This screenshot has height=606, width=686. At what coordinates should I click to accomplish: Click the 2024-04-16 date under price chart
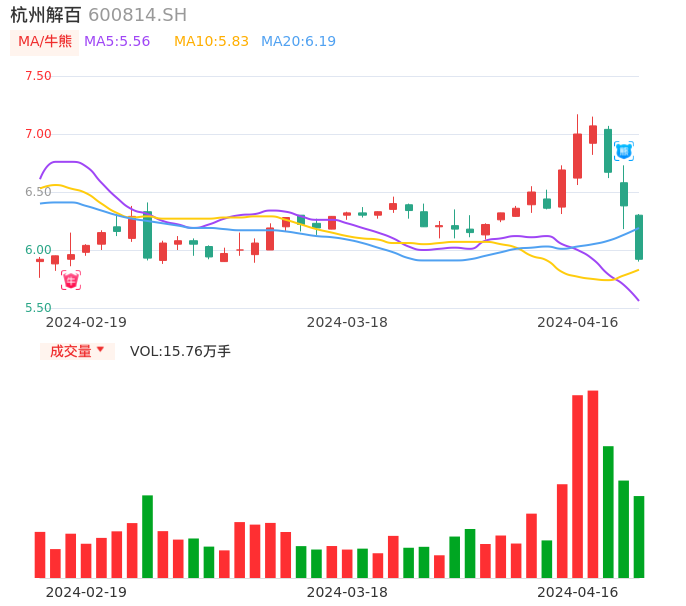pyautogui.click(x=578, y=322)
